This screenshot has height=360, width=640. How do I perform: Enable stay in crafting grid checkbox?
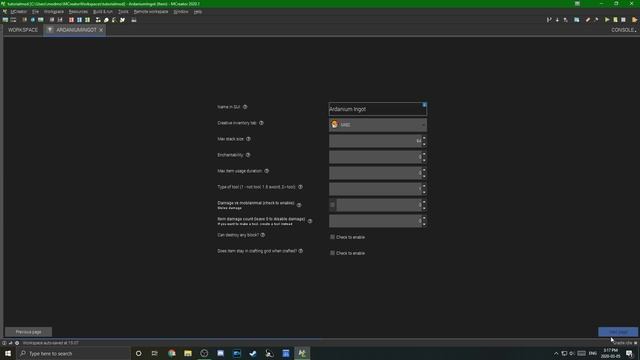click(x=332, y=253)
